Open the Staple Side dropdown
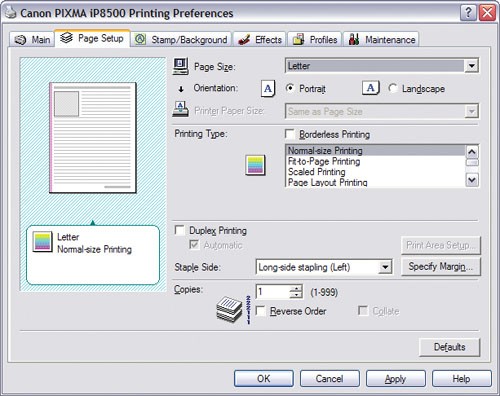 tap(385, 267)
